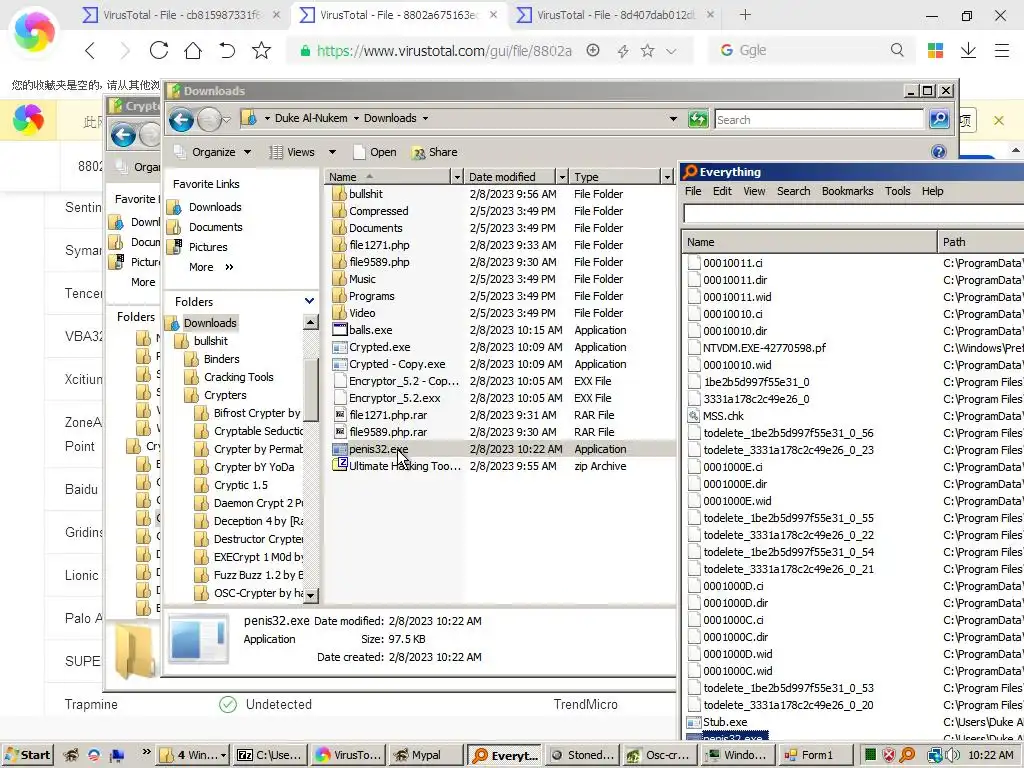Collapse the Folders pane chevron
This screenshot has width=1024, height=768.
click(x=310, y=301)
